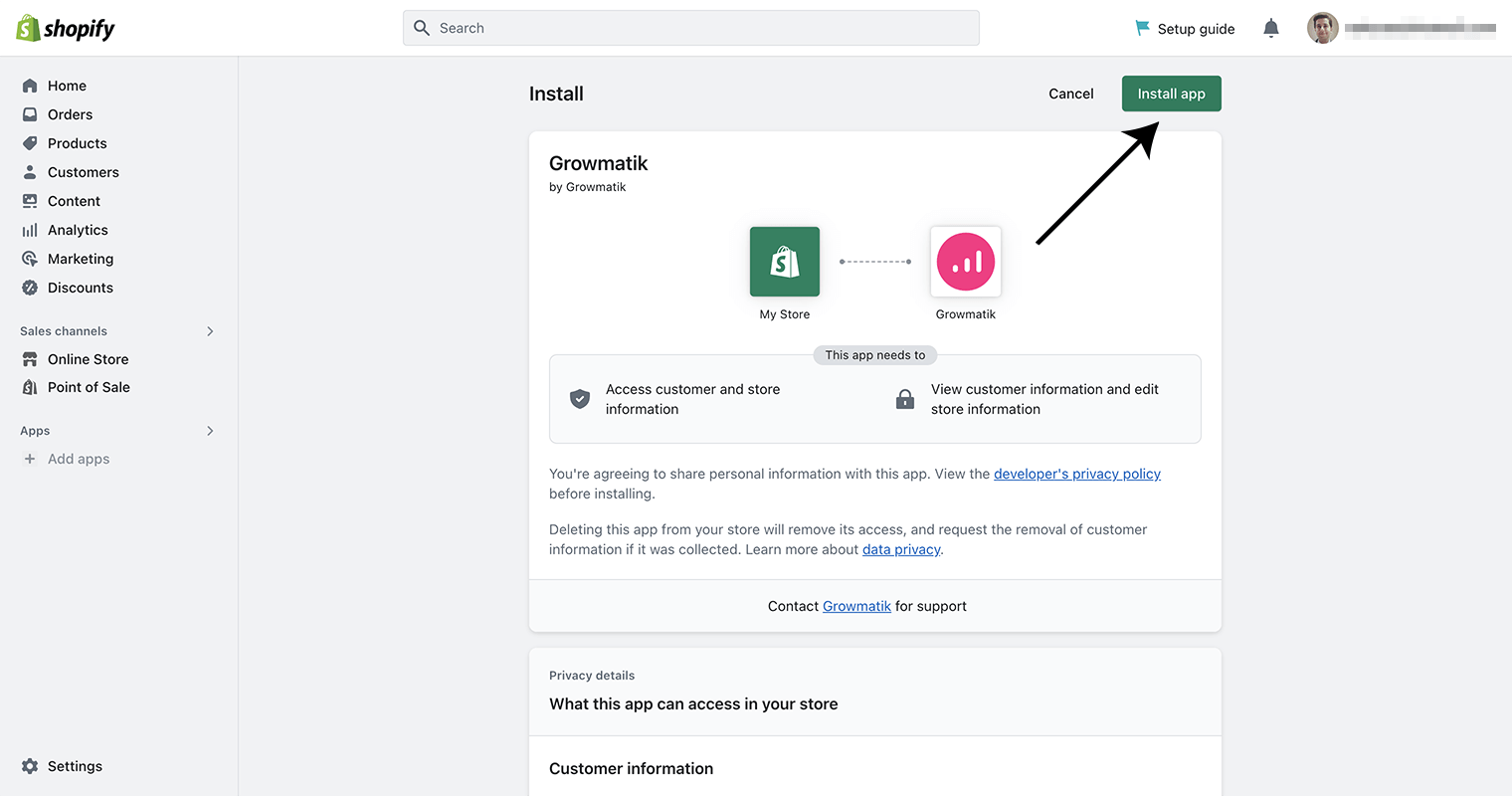This screenshot has height=796, width=1512.
Task: Click the Settings gear icon
Action: 30,766
